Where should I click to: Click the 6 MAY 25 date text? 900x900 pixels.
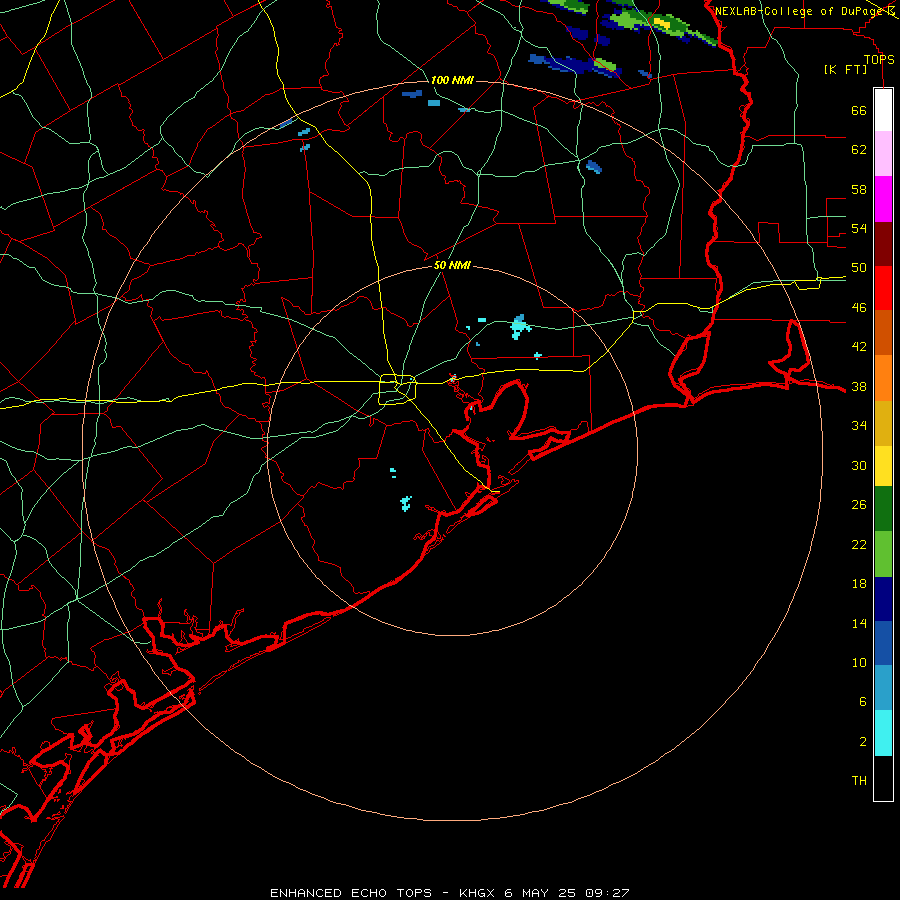(541, 893)
